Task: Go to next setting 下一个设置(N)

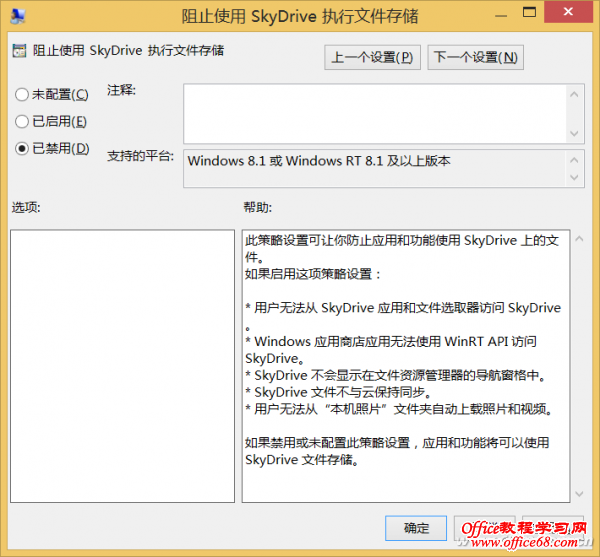Action: tap(475, 57)
